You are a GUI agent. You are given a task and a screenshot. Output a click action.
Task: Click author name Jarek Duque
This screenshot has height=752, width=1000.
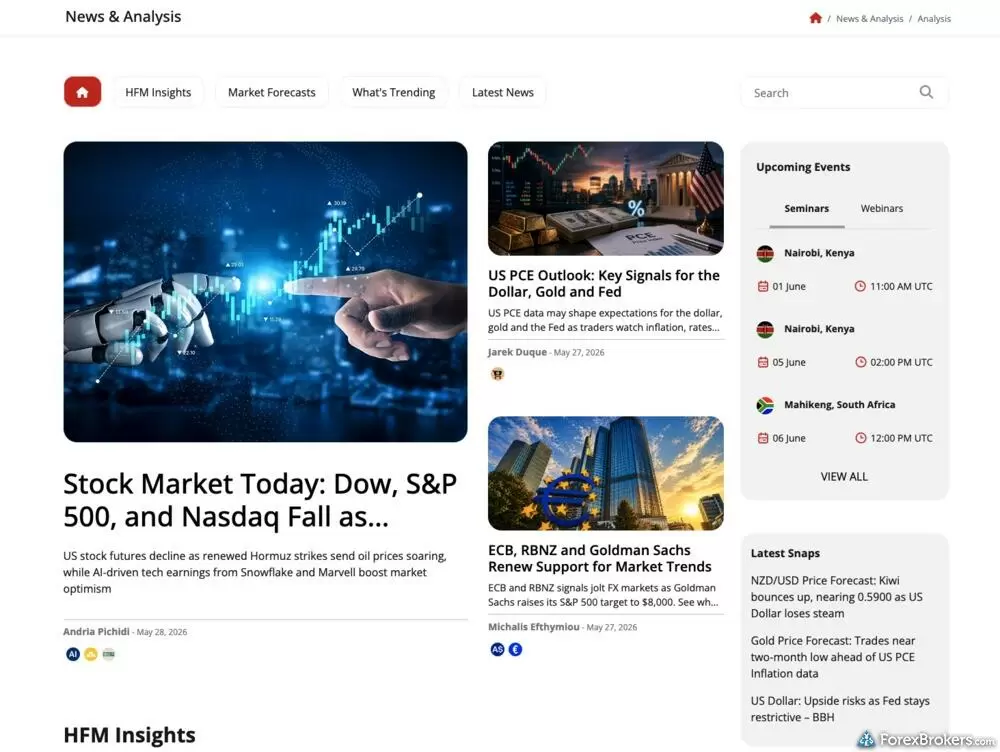517,352
